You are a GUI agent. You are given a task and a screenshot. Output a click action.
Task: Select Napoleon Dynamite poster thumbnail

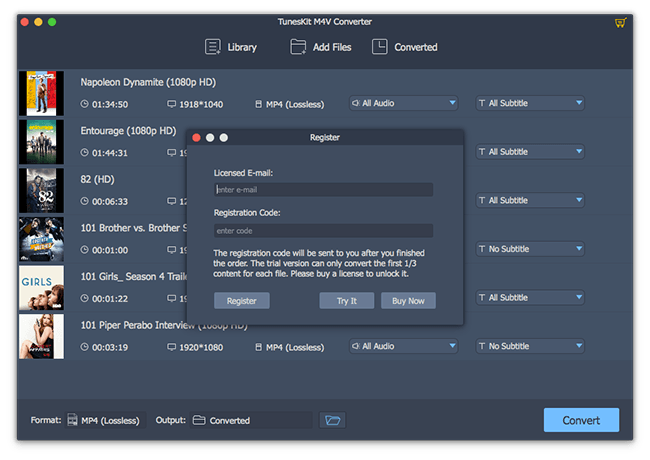41,93
